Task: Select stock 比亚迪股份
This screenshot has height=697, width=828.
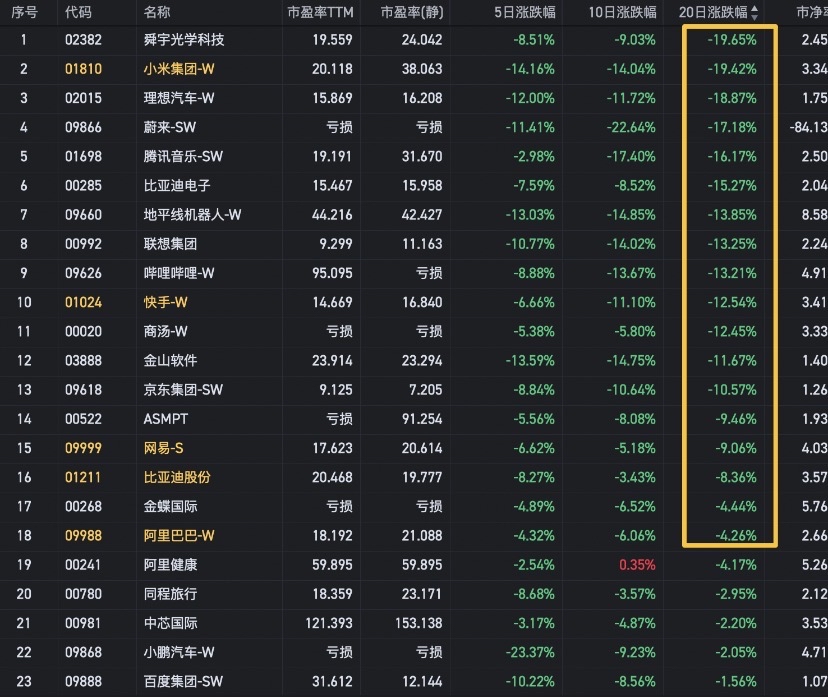Action: (x=177, y=477)
